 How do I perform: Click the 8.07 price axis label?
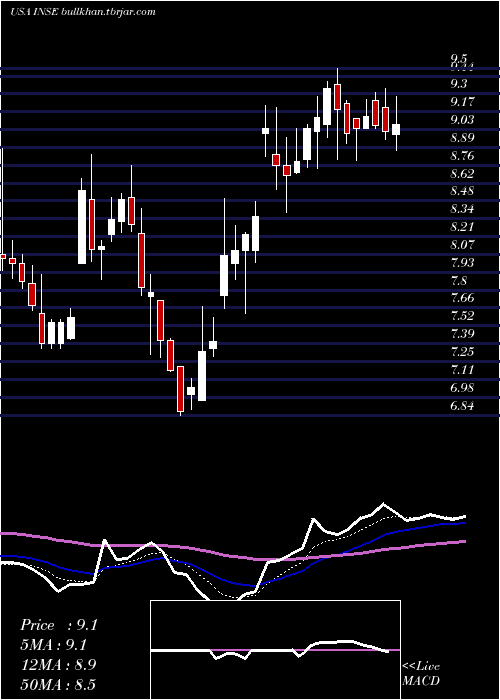tap(462, 245)
